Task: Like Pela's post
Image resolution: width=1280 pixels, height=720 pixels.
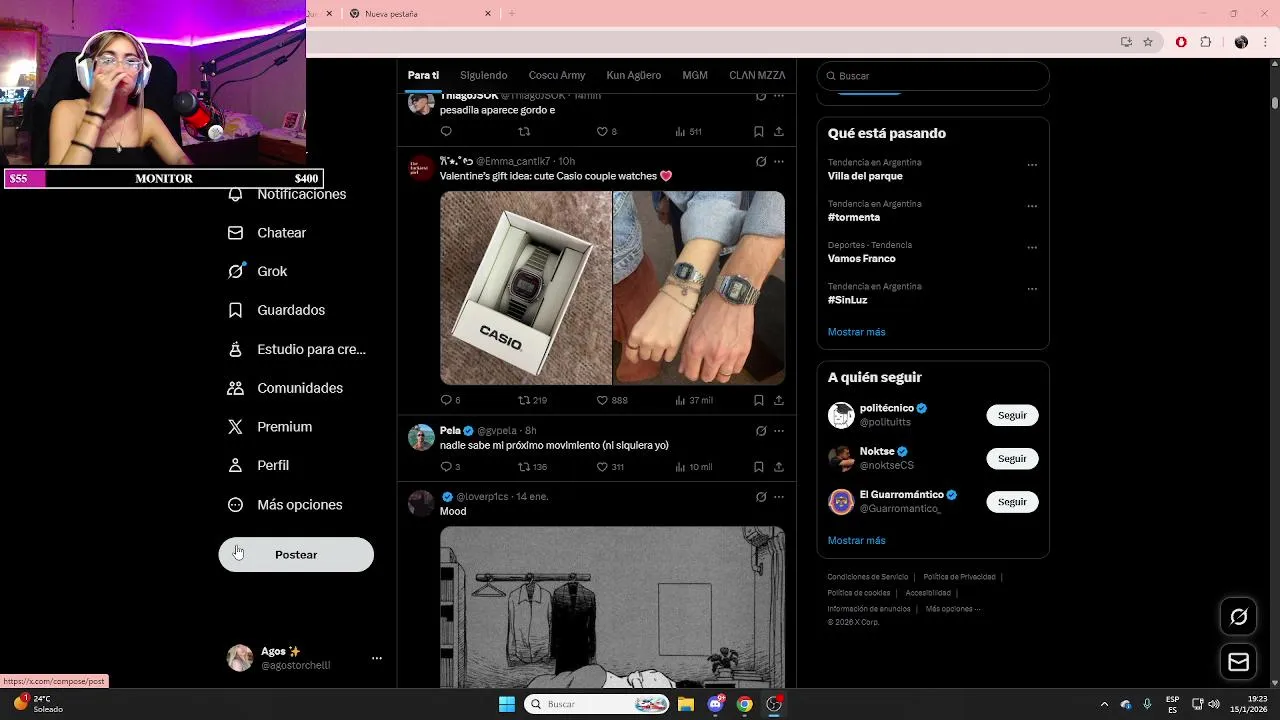Action: [x=602, y=467]
